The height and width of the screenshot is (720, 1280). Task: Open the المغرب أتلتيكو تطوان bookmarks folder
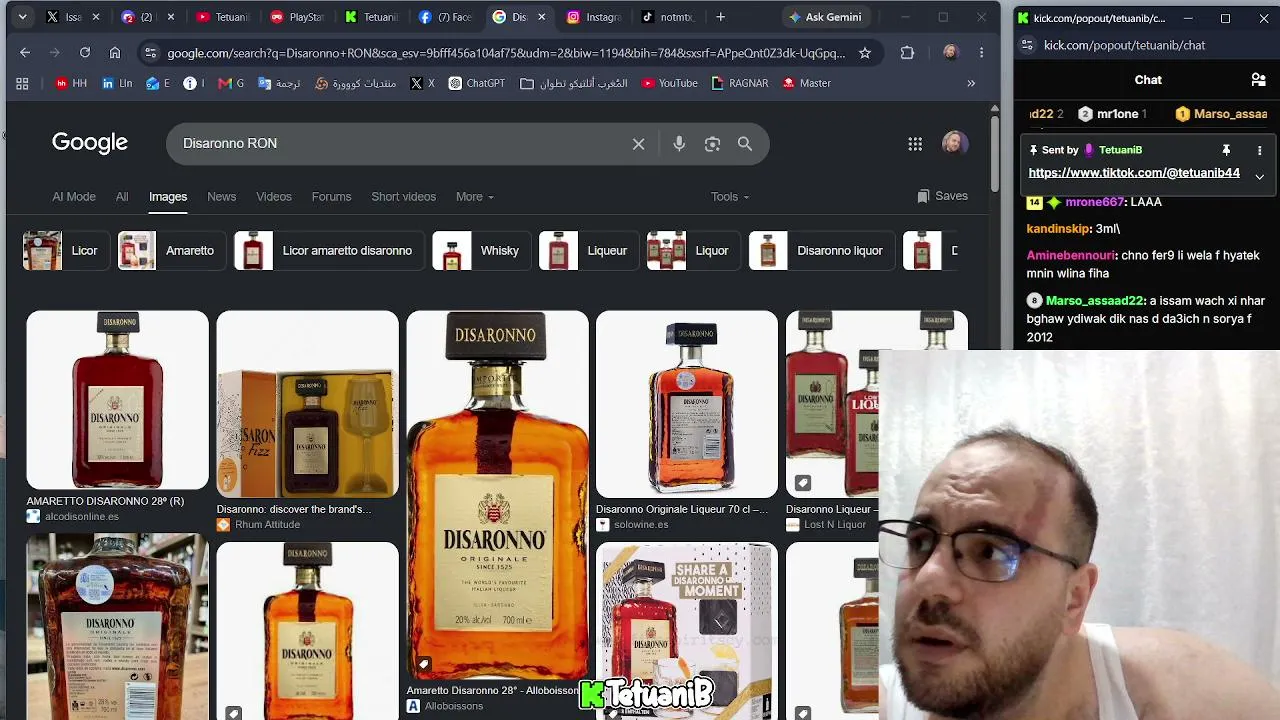click(574, 83)
